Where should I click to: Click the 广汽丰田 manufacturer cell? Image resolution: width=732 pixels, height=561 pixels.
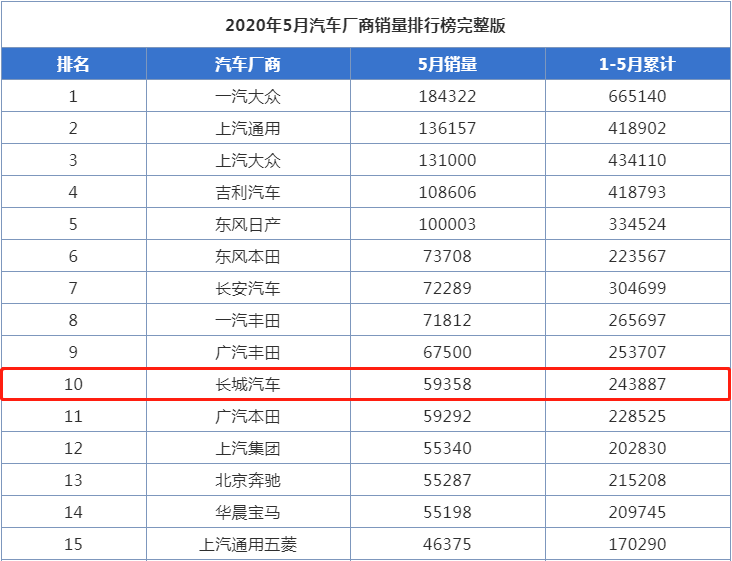248,352
